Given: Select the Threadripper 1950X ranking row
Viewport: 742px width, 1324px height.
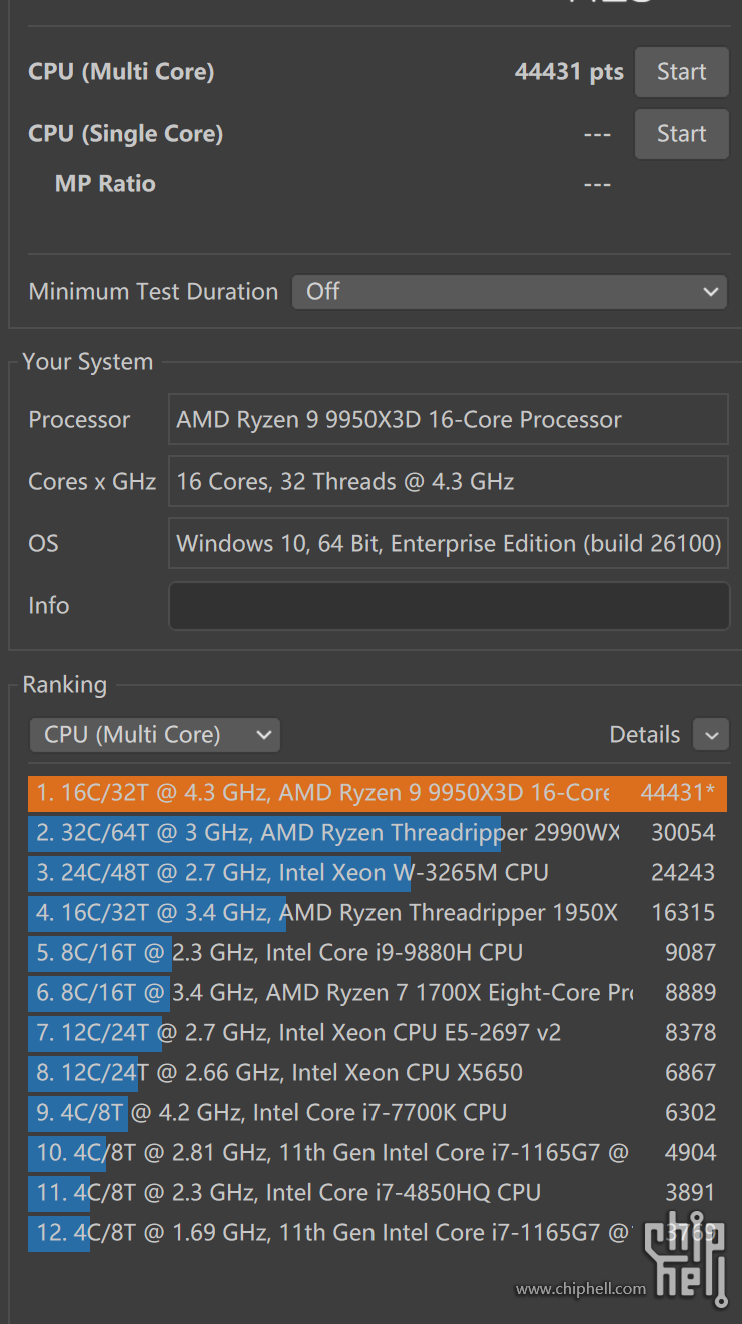Looking at the screenshot, I should [377, 913].
